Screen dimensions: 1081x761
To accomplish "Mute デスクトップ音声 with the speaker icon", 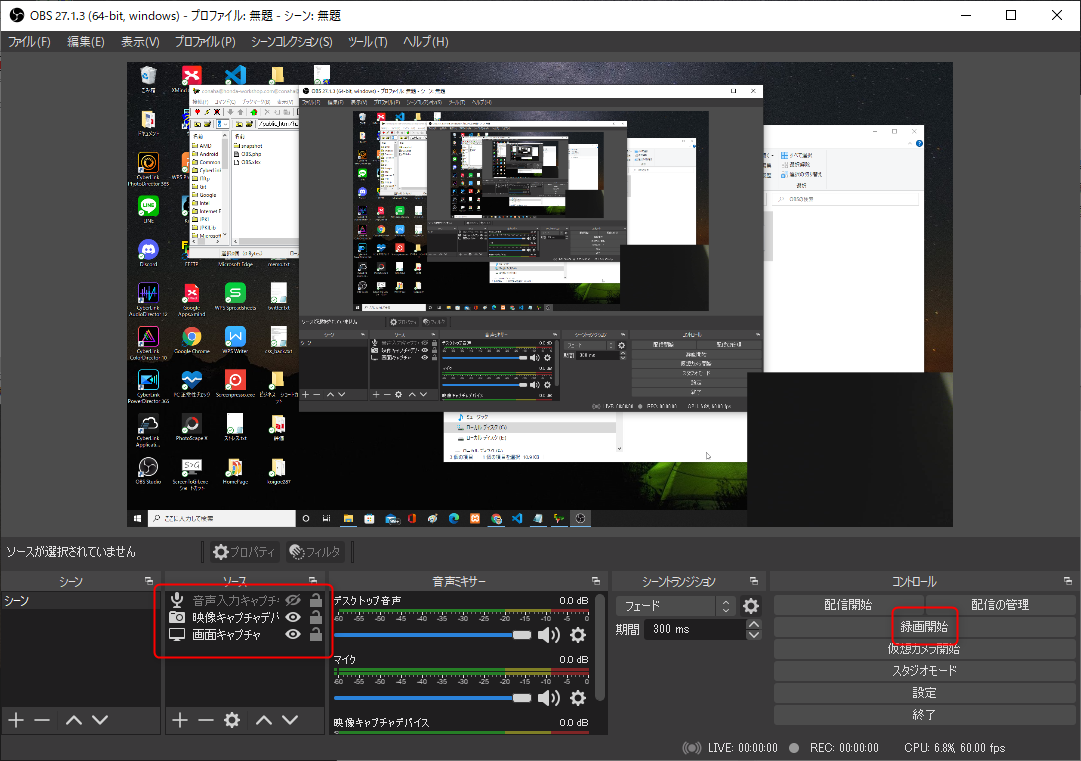I will [x=549, y=635].
